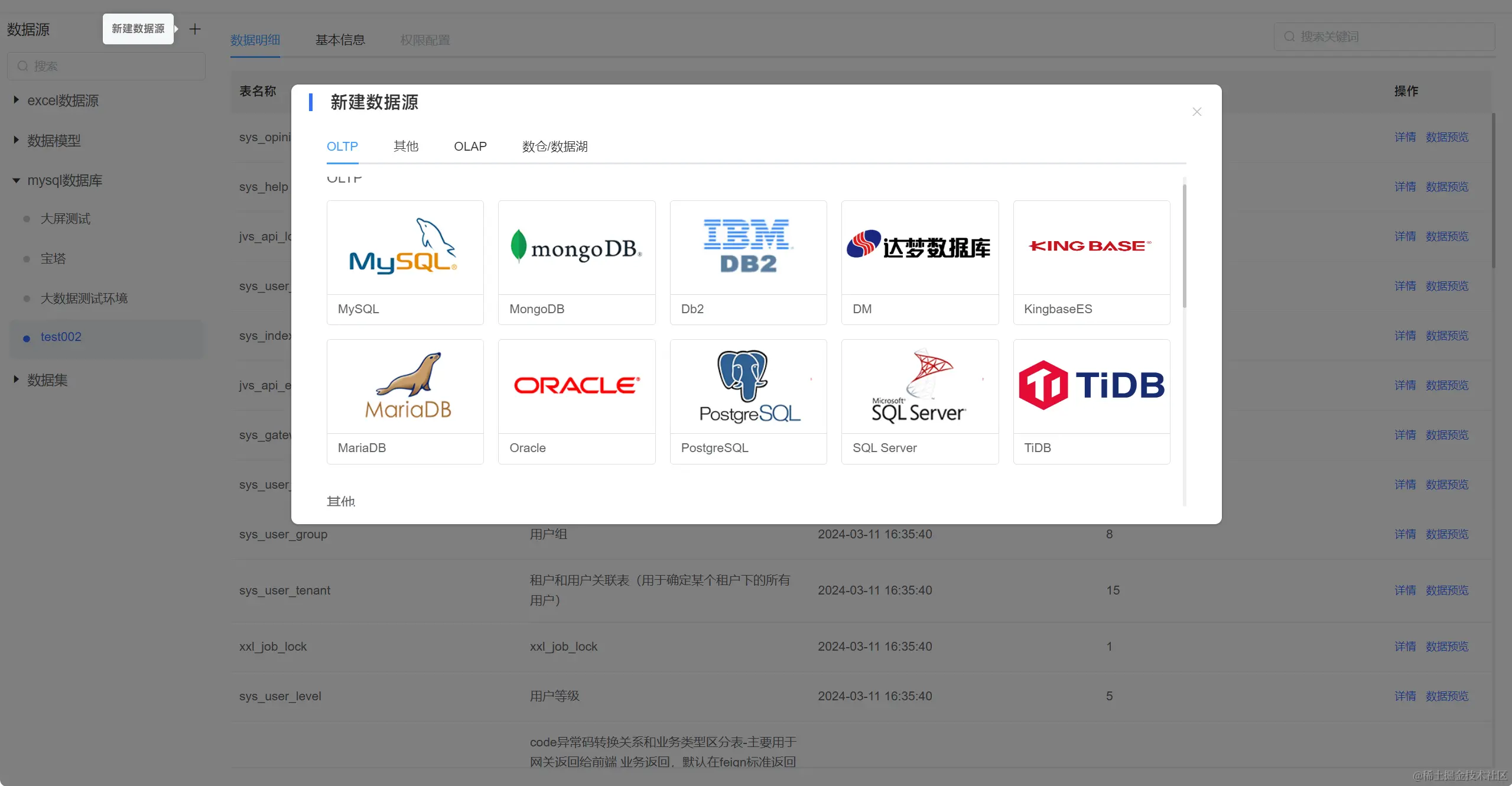The height and width of the screenshot is (786, 1512).
Task: Switch to the OLAP tab
Action: (x=470, y=147)
